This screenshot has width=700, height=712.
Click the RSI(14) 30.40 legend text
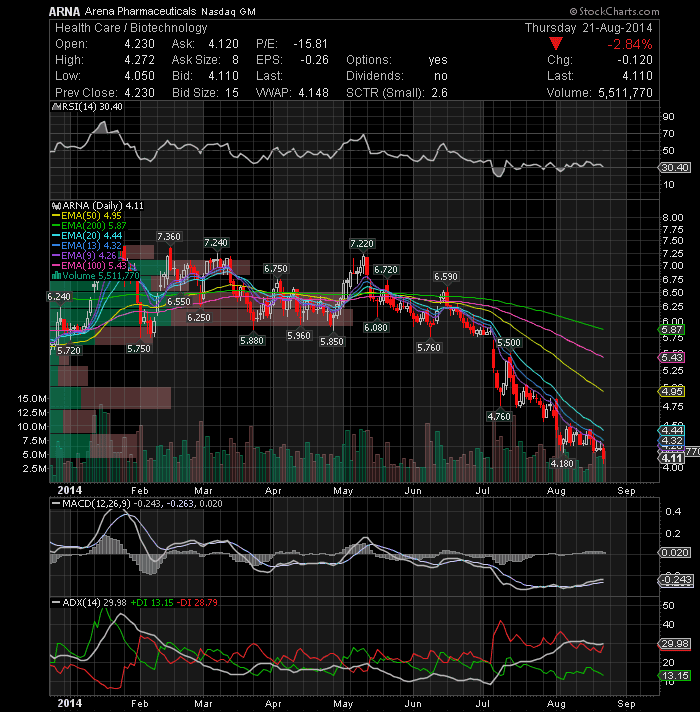[x=92, y=107]
